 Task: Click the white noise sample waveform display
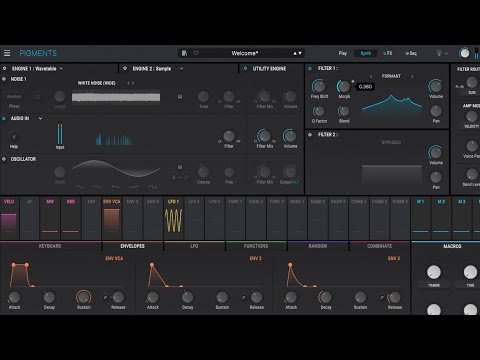pos(116,97)
